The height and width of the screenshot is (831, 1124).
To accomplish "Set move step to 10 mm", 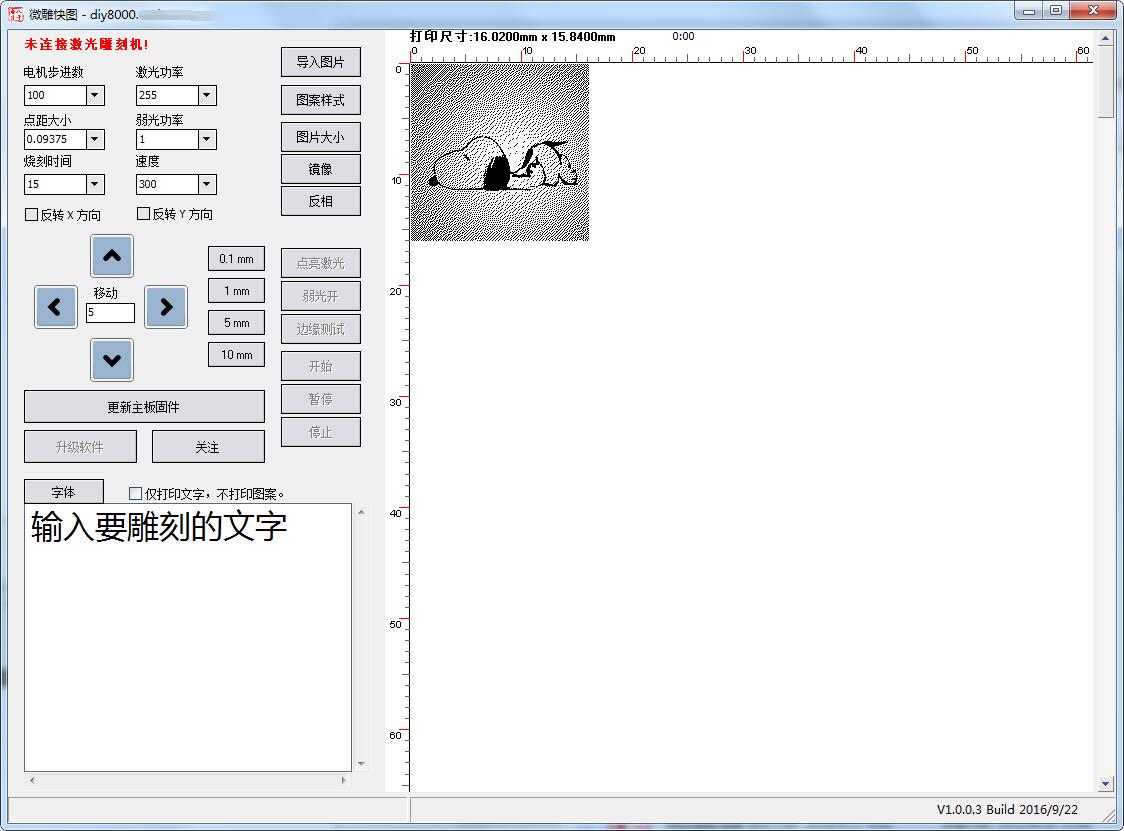I will coord(237,355).
